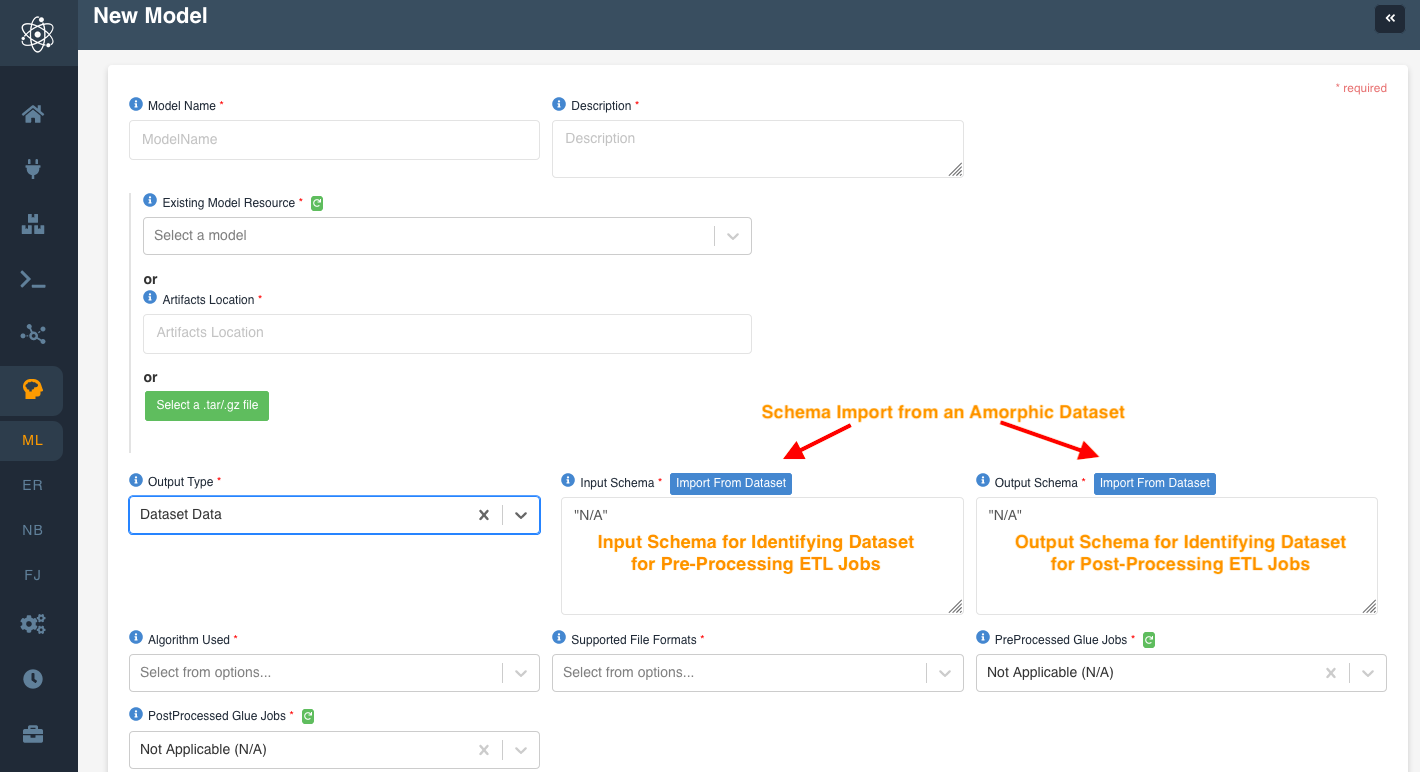Focus the Description text area

(x=757, y=149)
